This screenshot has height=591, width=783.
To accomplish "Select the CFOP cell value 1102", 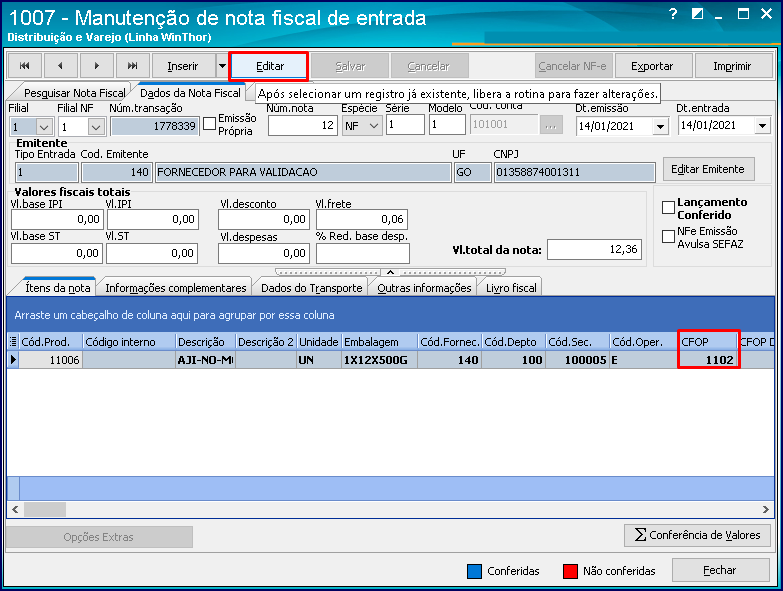I will click(708, 360).
